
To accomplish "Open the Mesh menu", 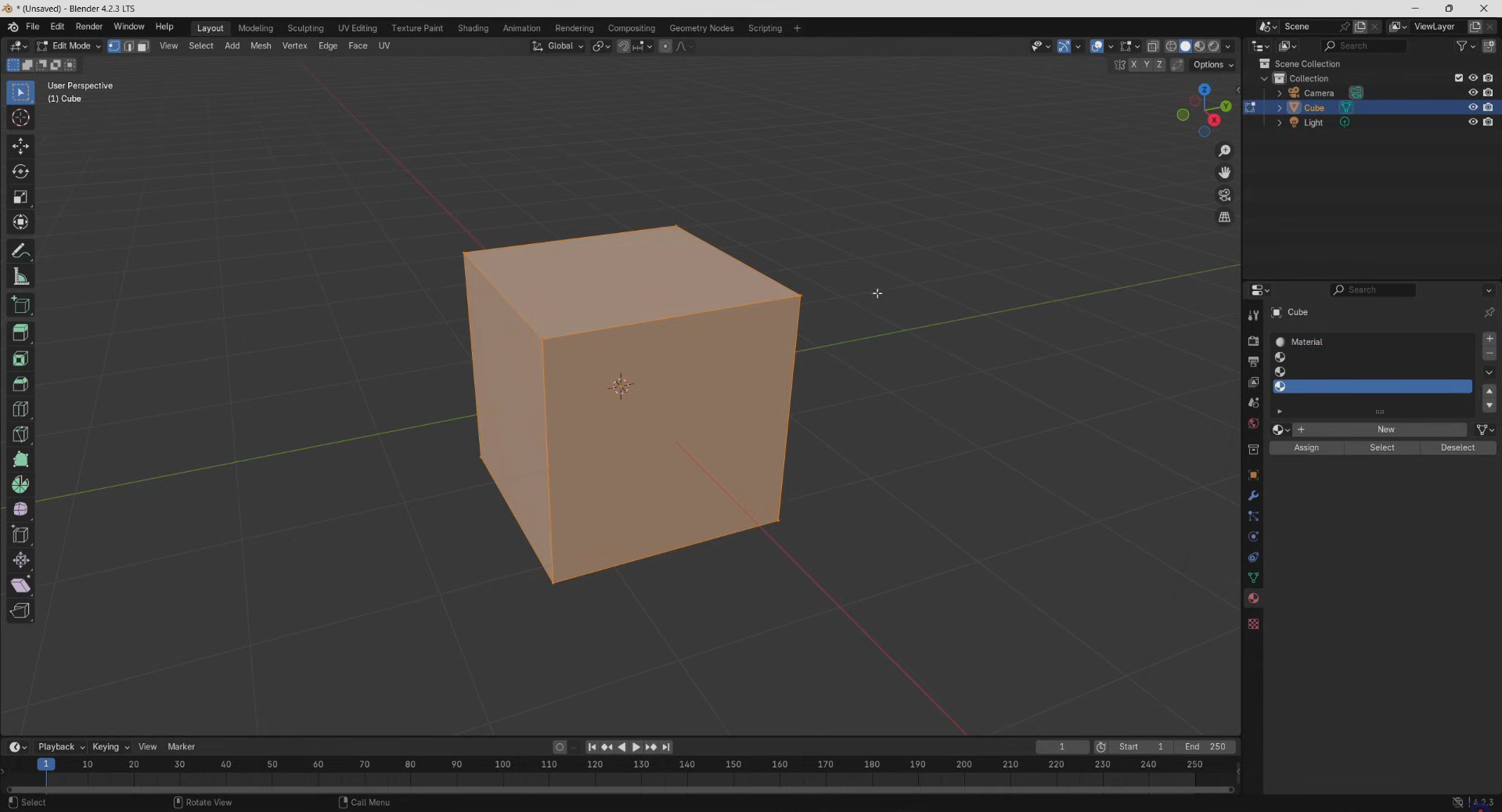I will point(261,46).
